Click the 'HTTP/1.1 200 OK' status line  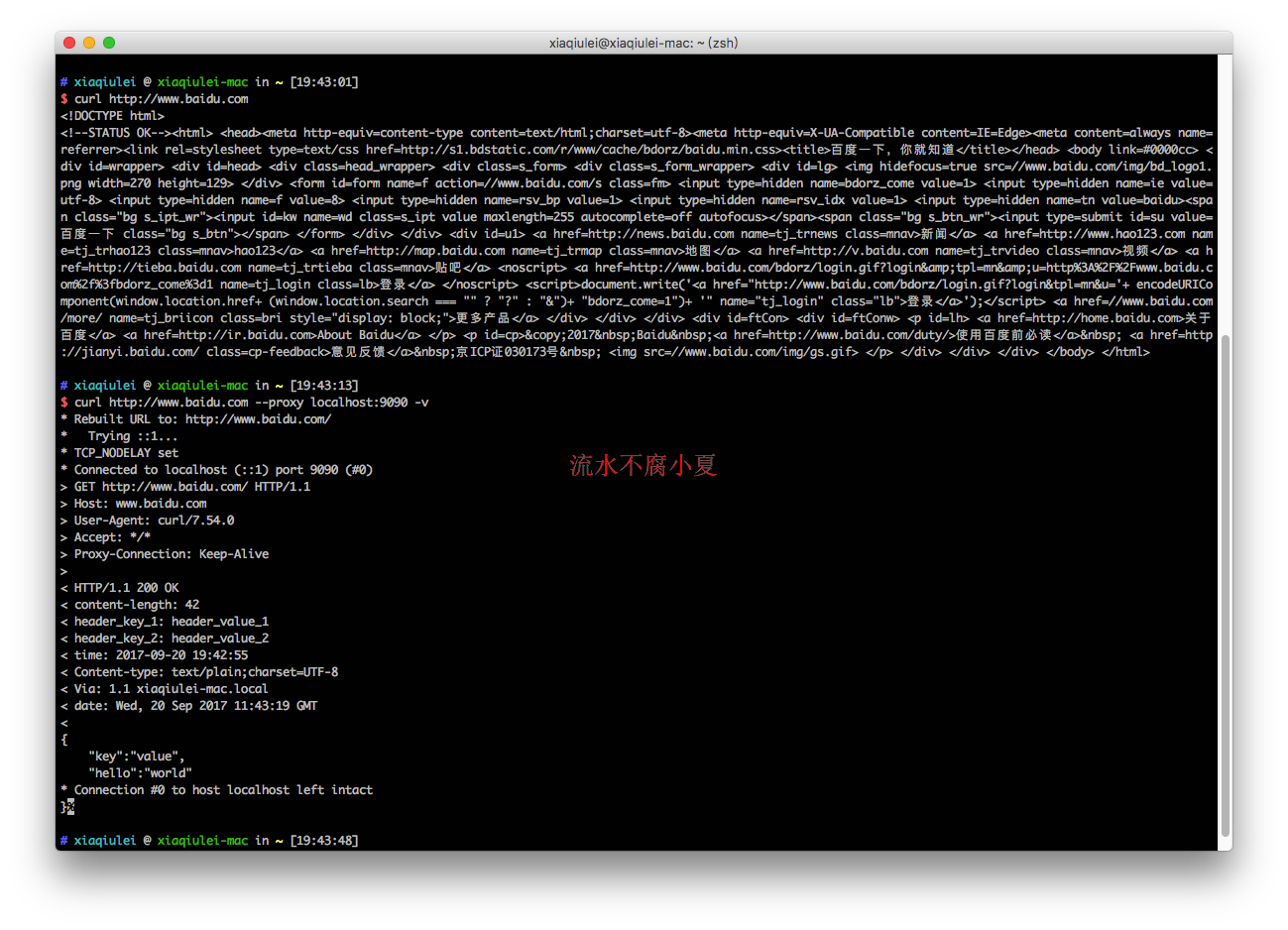(120, 588)
